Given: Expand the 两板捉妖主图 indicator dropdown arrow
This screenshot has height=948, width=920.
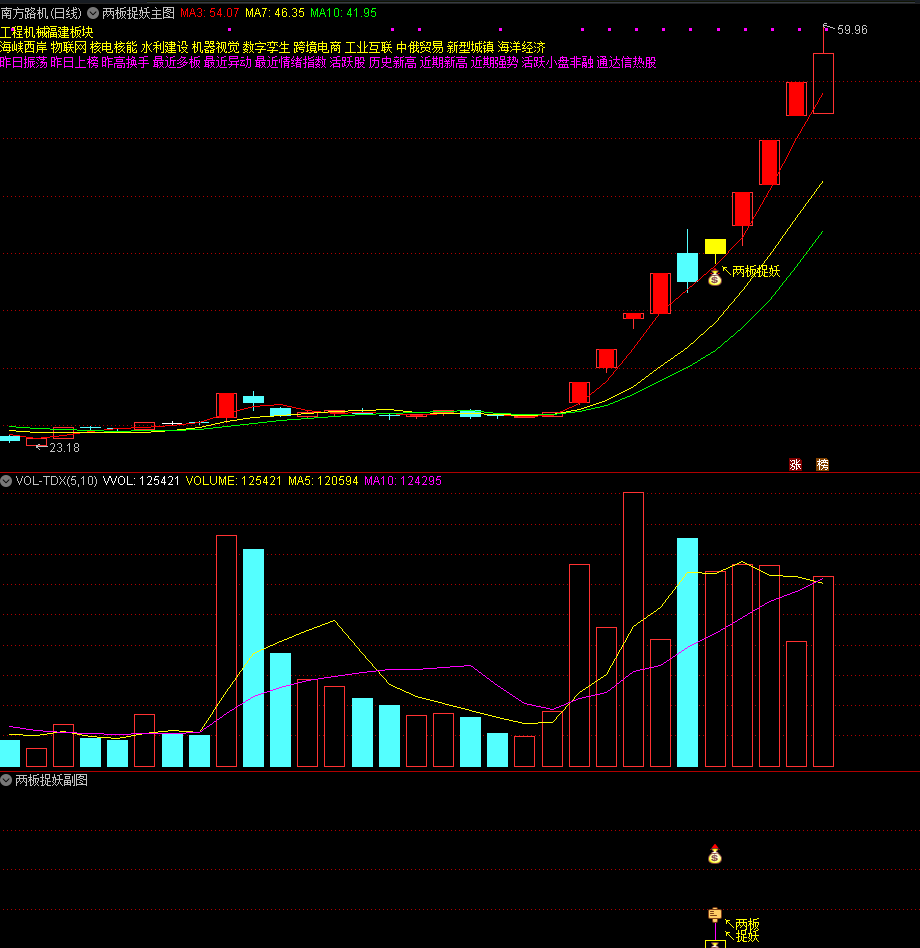Looking at the screenshot, I should click(93, 13).
